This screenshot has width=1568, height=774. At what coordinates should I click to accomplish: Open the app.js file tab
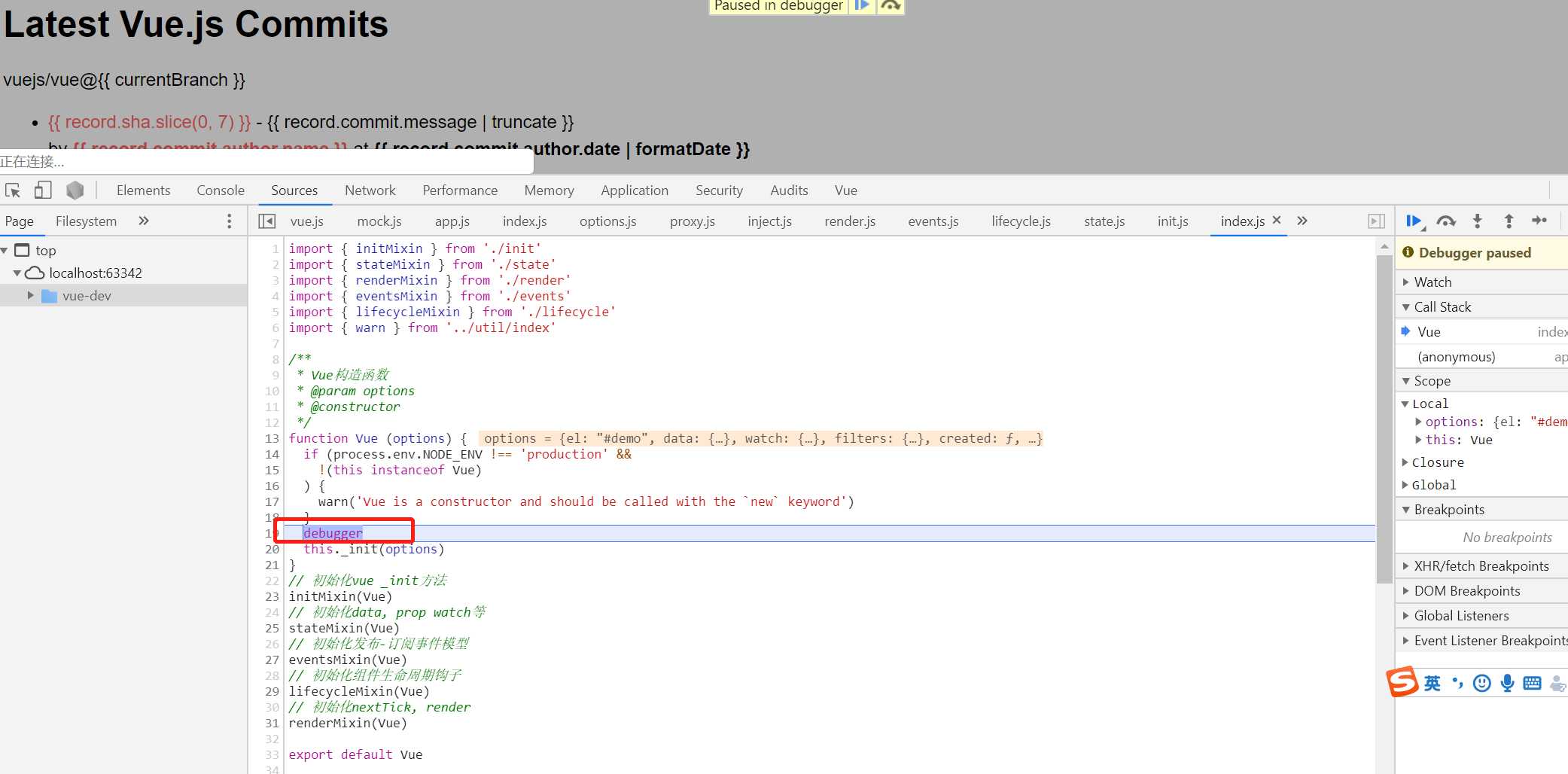452,221
